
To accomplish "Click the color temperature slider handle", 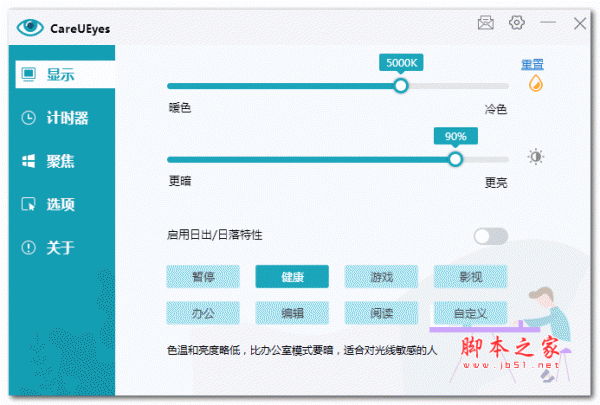I will click(401, 86).
